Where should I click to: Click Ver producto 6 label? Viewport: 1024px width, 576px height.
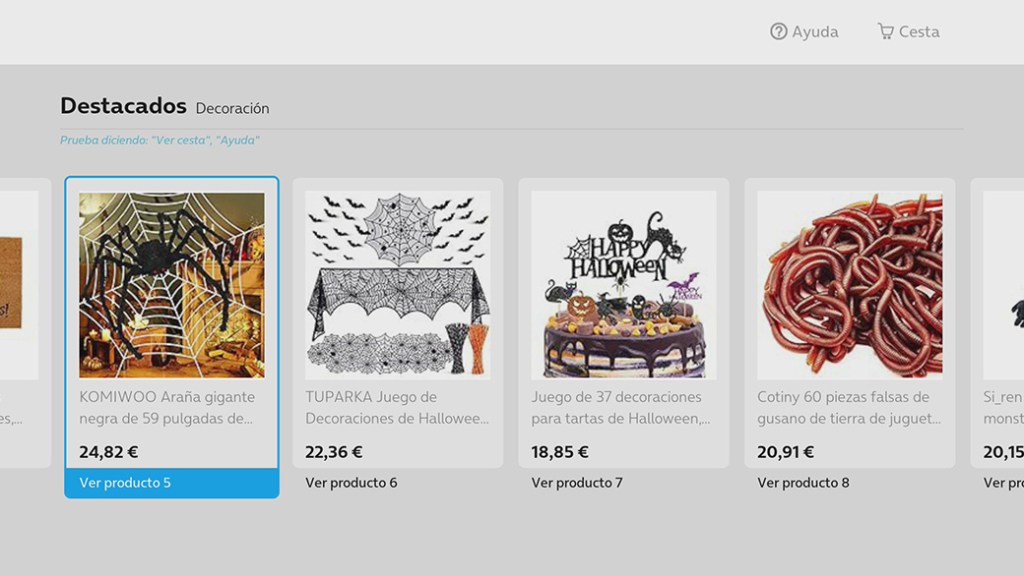(x=351, y=483)
